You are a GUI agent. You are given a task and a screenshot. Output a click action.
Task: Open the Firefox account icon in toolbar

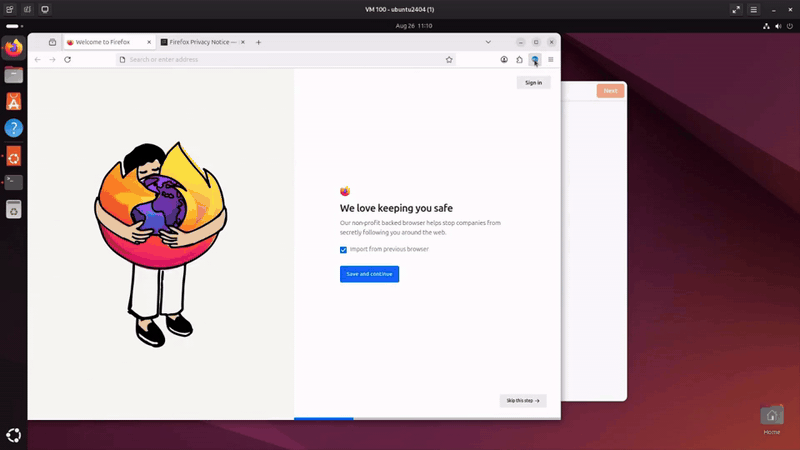[504, 60]
